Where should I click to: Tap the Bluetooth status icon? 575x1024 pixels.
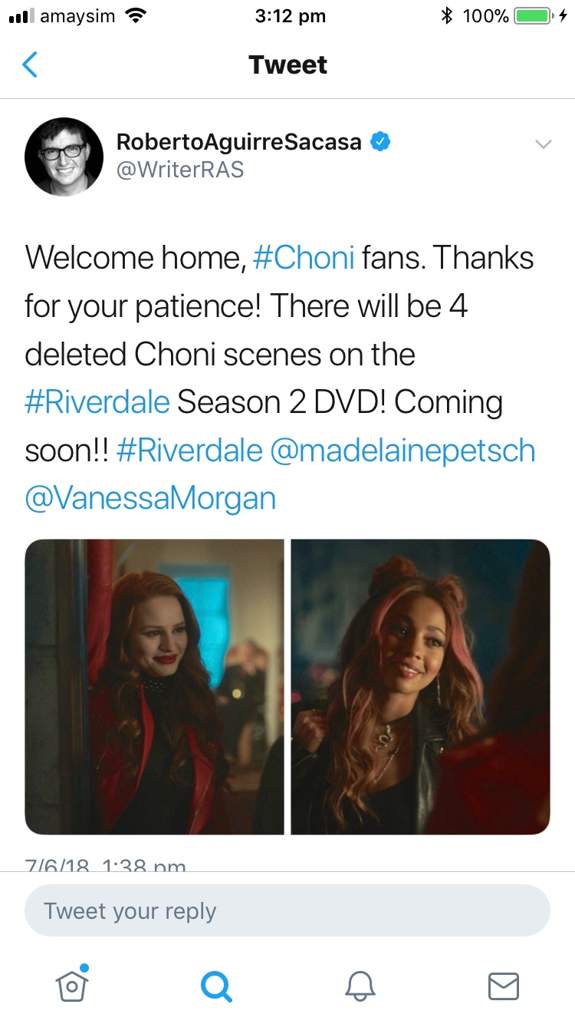[448, 16]
